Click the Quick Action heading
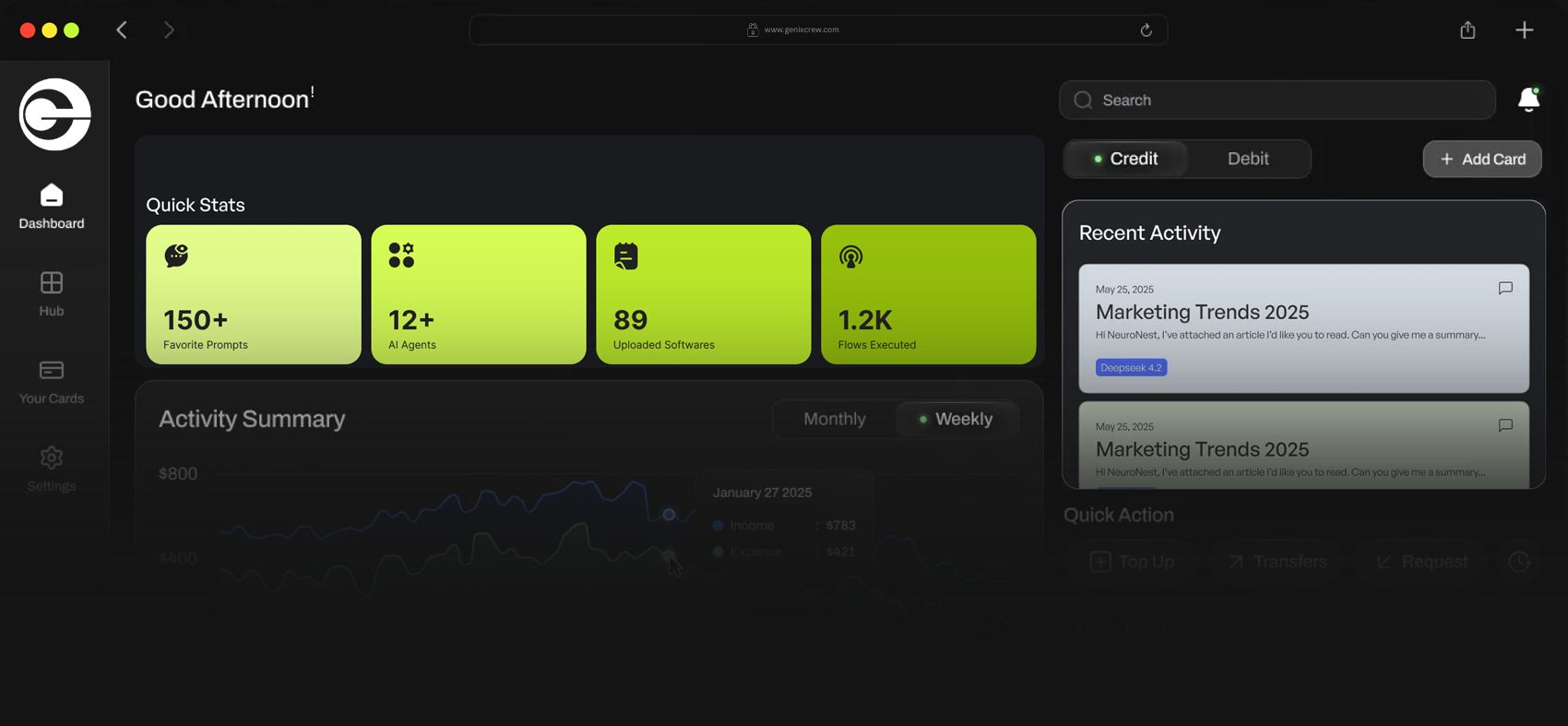Image resolution: width=1568 pixels, height=726 pixels. point(1119,515)
